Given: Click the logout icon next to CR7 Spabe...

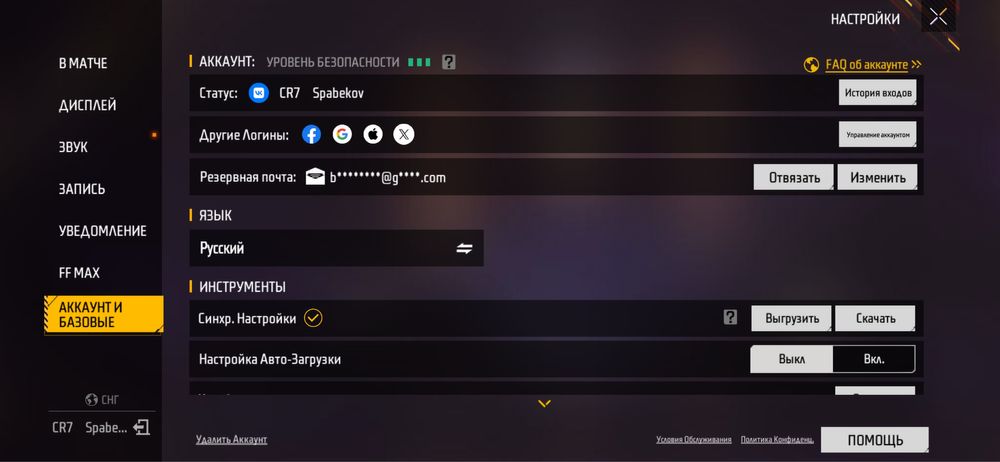Looking at the screenshot, I should coord(142,428).
